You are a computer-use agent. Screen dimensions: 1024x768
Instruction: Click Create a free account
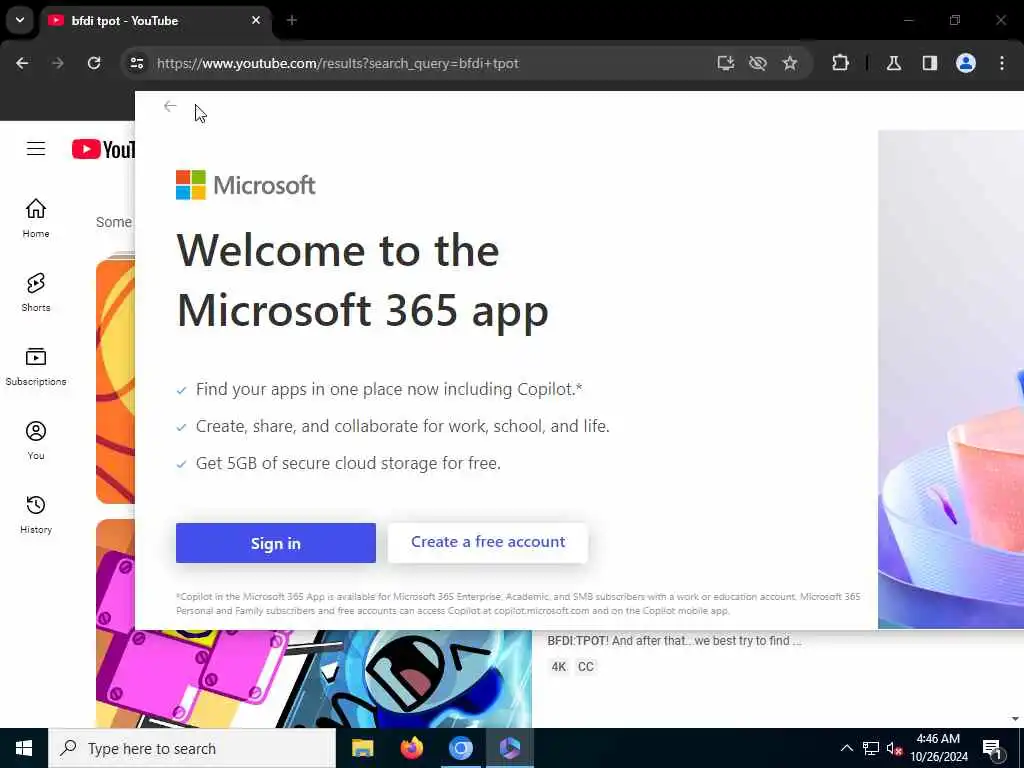[x=488, y=543]
